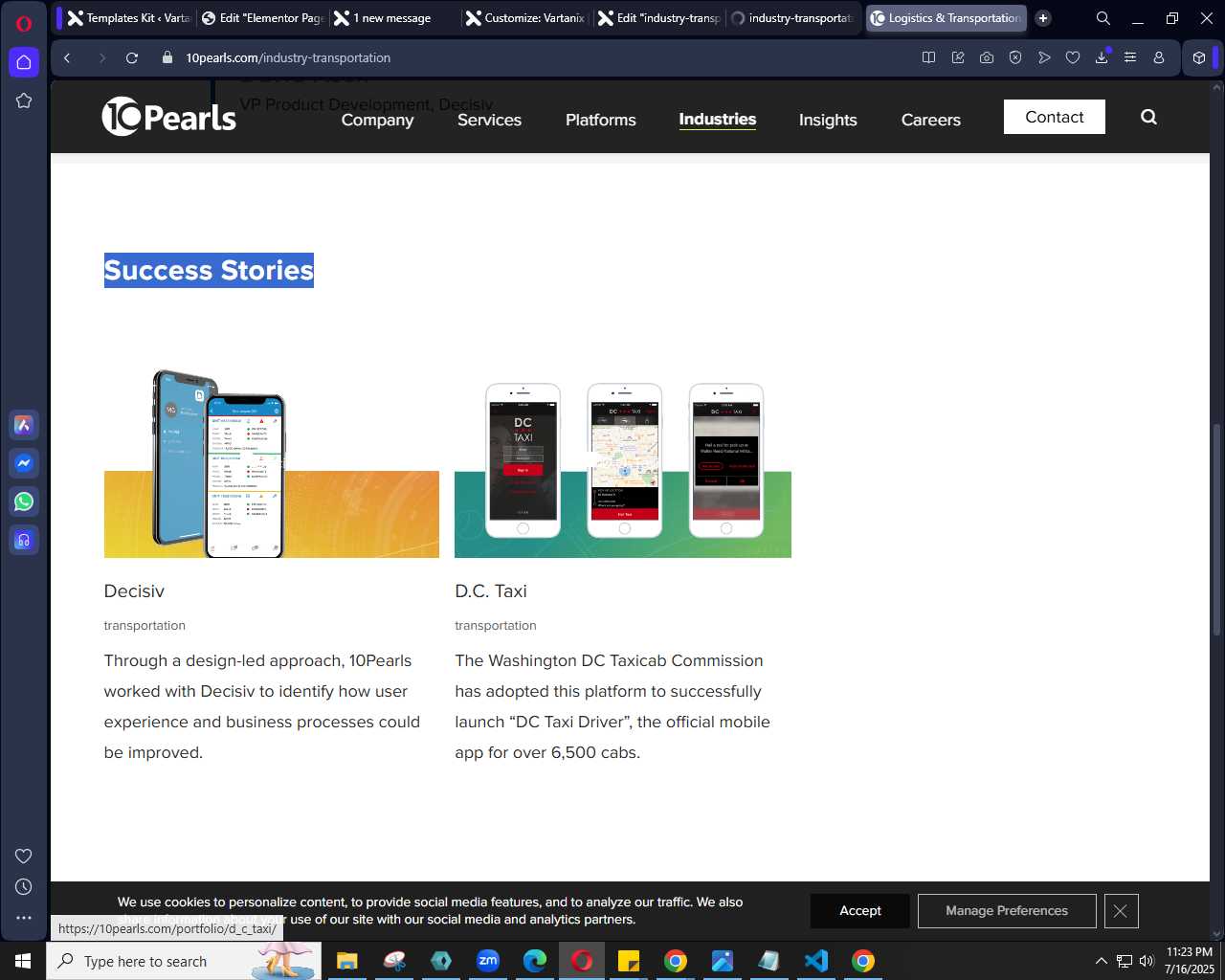Open the Services nav menu
This screenshot has height=980, width=1225.
pyautogui.click(x=489, y=120)
